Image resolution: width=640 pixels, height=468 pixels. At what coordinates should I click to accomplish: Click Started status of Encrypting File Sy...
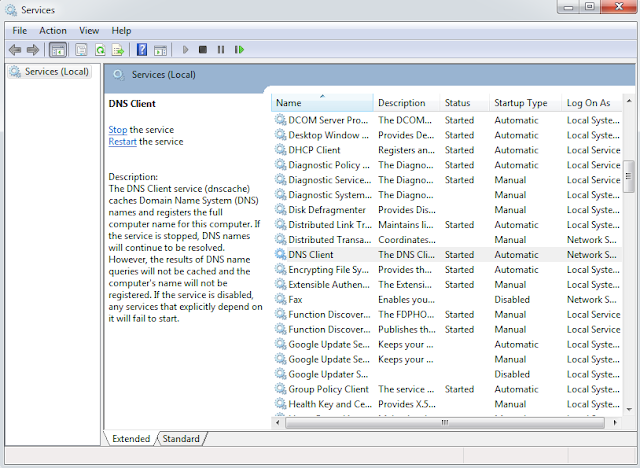(459, 270)
